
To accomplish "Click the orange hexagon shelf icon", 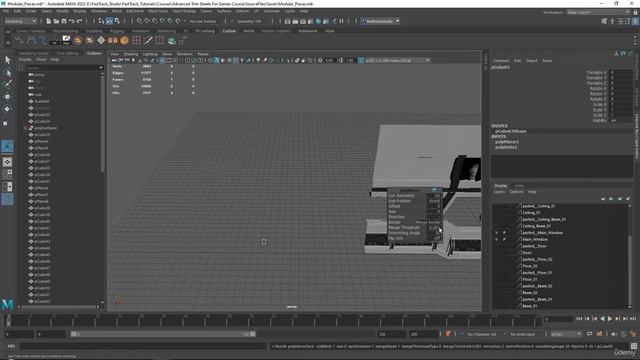I will [124, 40].
